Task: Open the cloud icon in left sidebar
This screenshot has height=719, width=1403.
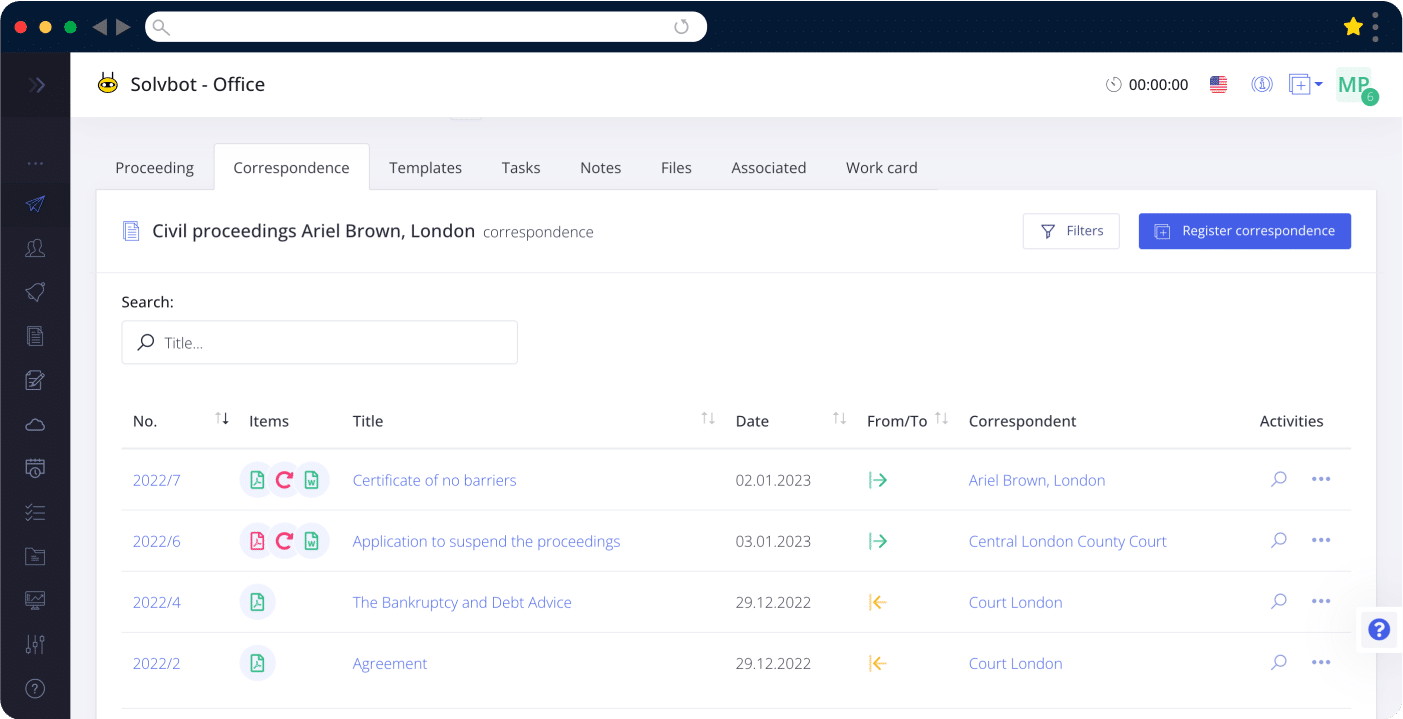Action: [x=35, y=425]
